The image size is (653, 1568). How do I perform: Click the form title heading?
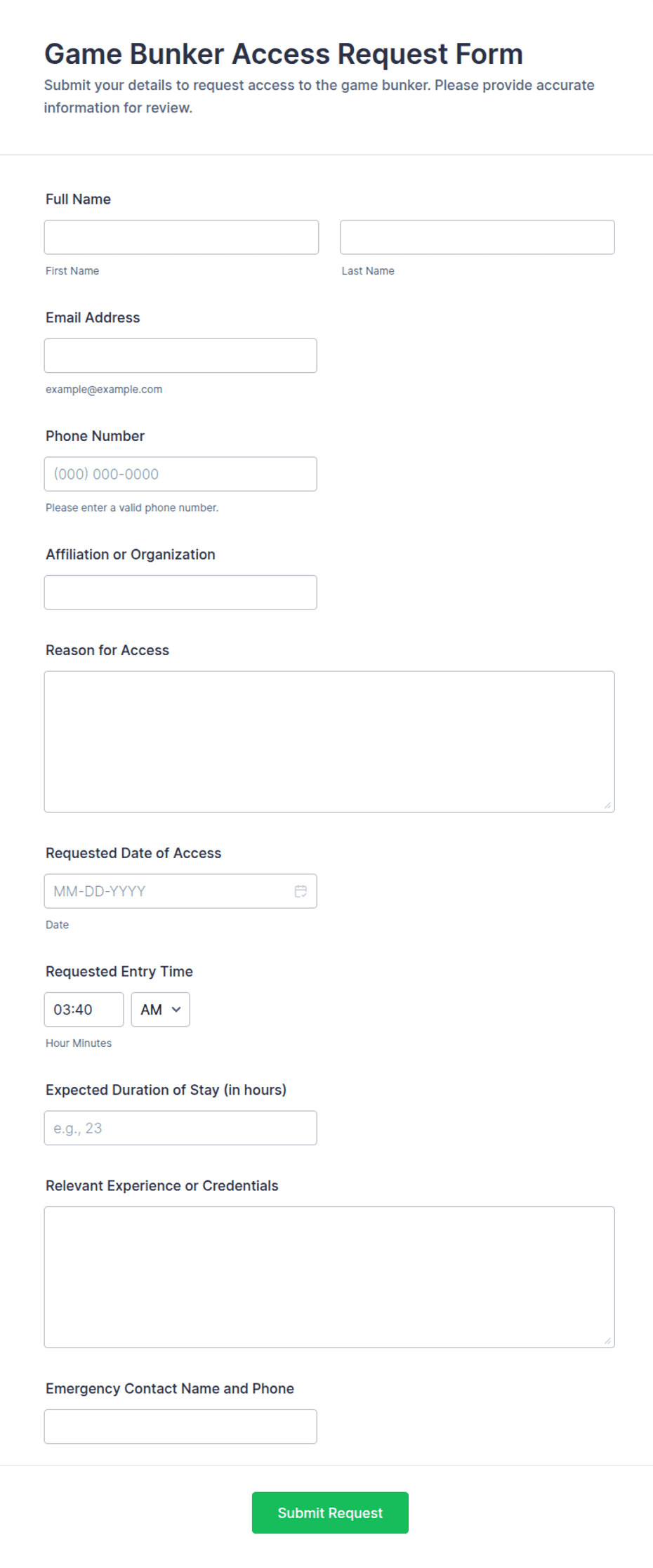pyautogui.click(x=284, y=54)
